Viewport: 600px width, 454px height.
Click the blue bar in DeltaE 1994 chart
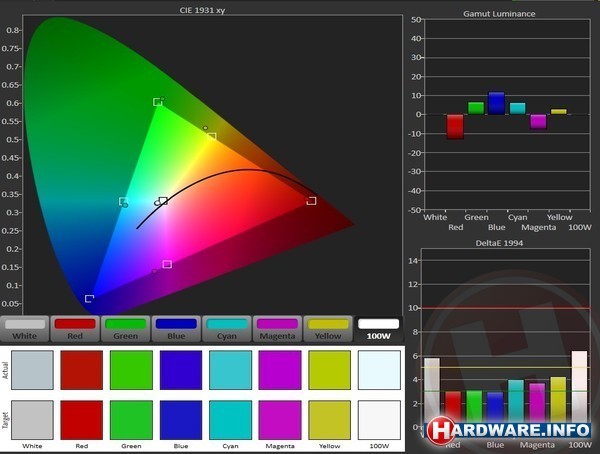(495, 406)
